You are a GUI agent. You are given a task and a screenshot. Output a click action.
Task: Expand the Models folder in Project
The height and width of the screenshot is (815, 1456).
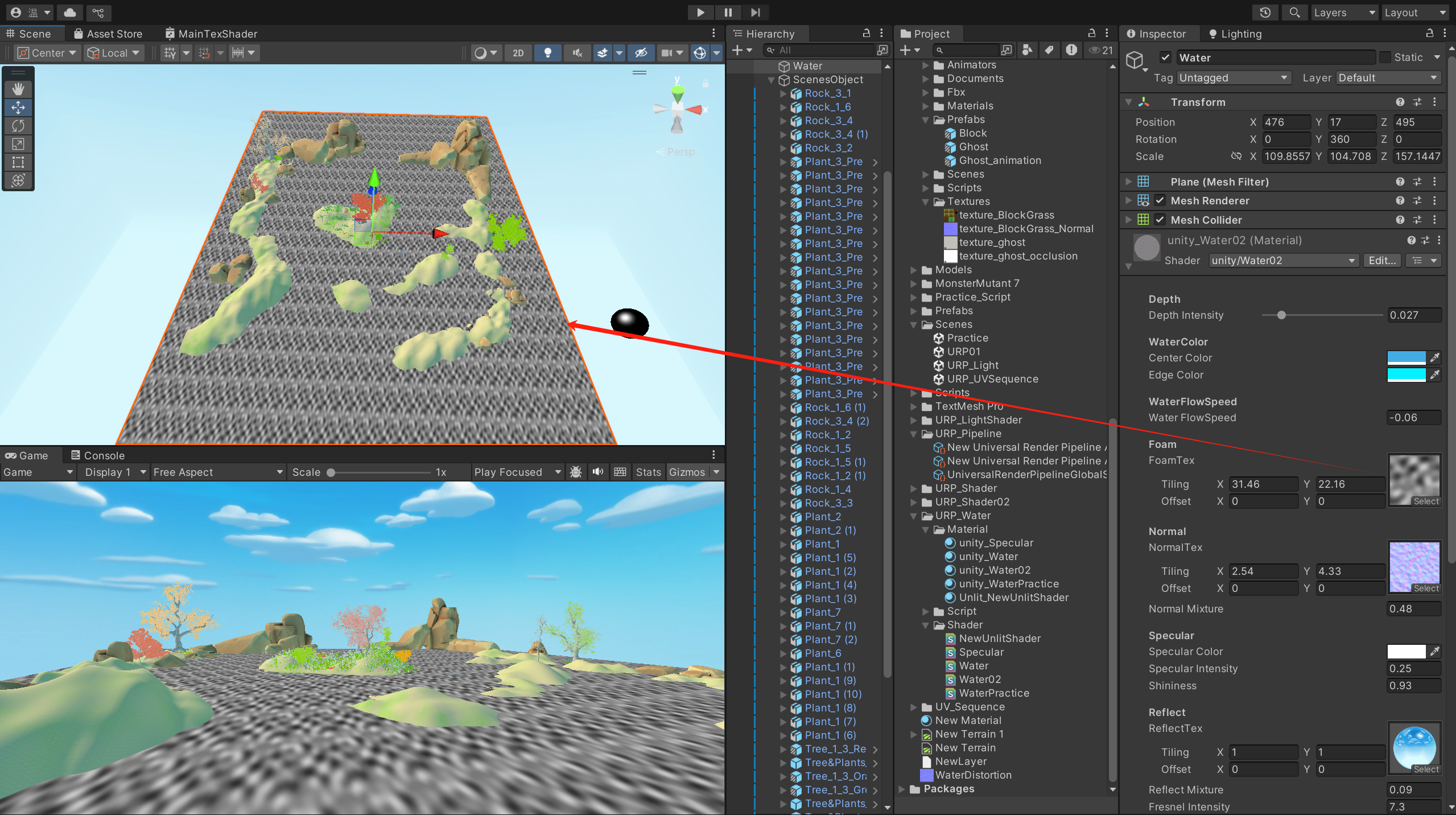click(x=914, y=270)
